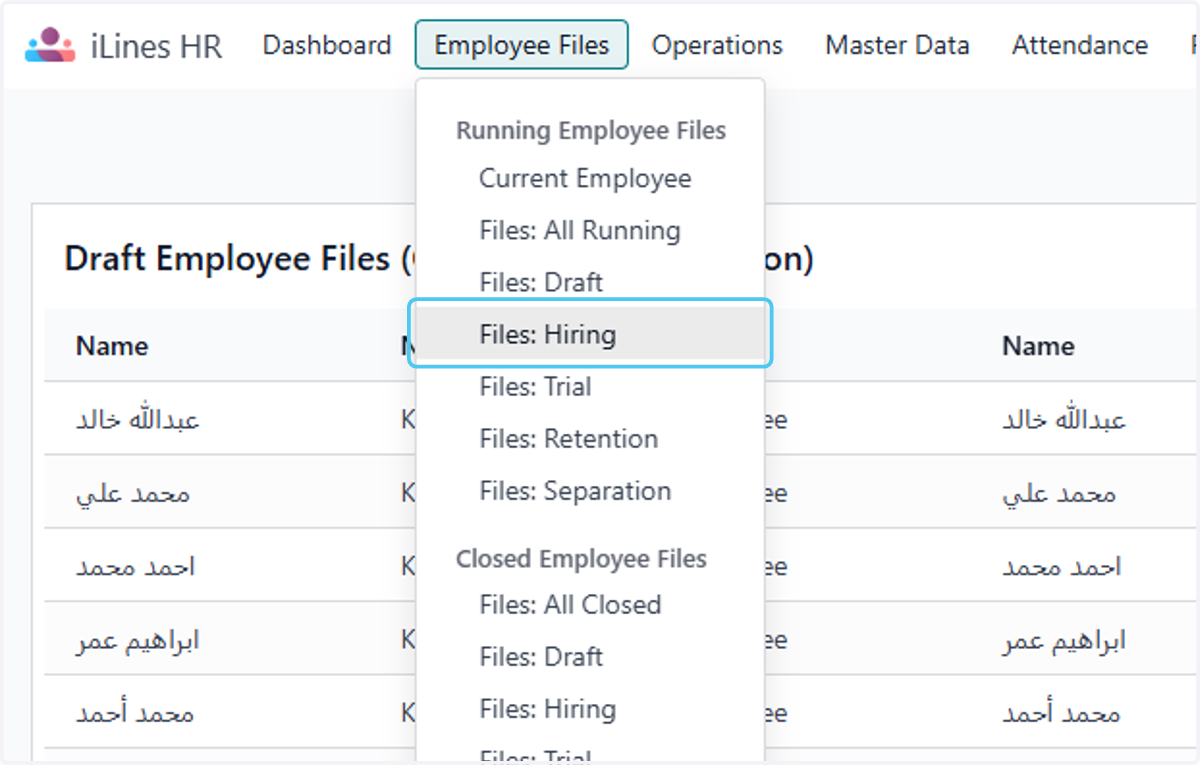1200x765 pixels.
Task: Open Files: Retention entry
Action: click(x=569, y=438)
